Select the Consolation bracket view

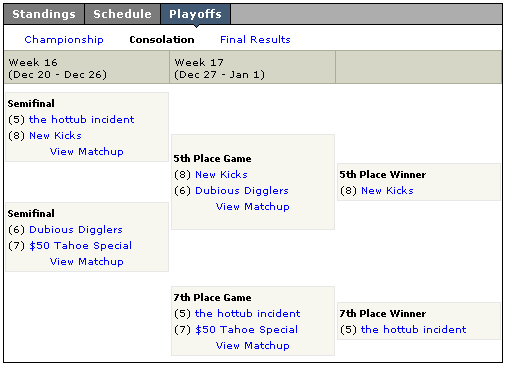coord(162,40)
